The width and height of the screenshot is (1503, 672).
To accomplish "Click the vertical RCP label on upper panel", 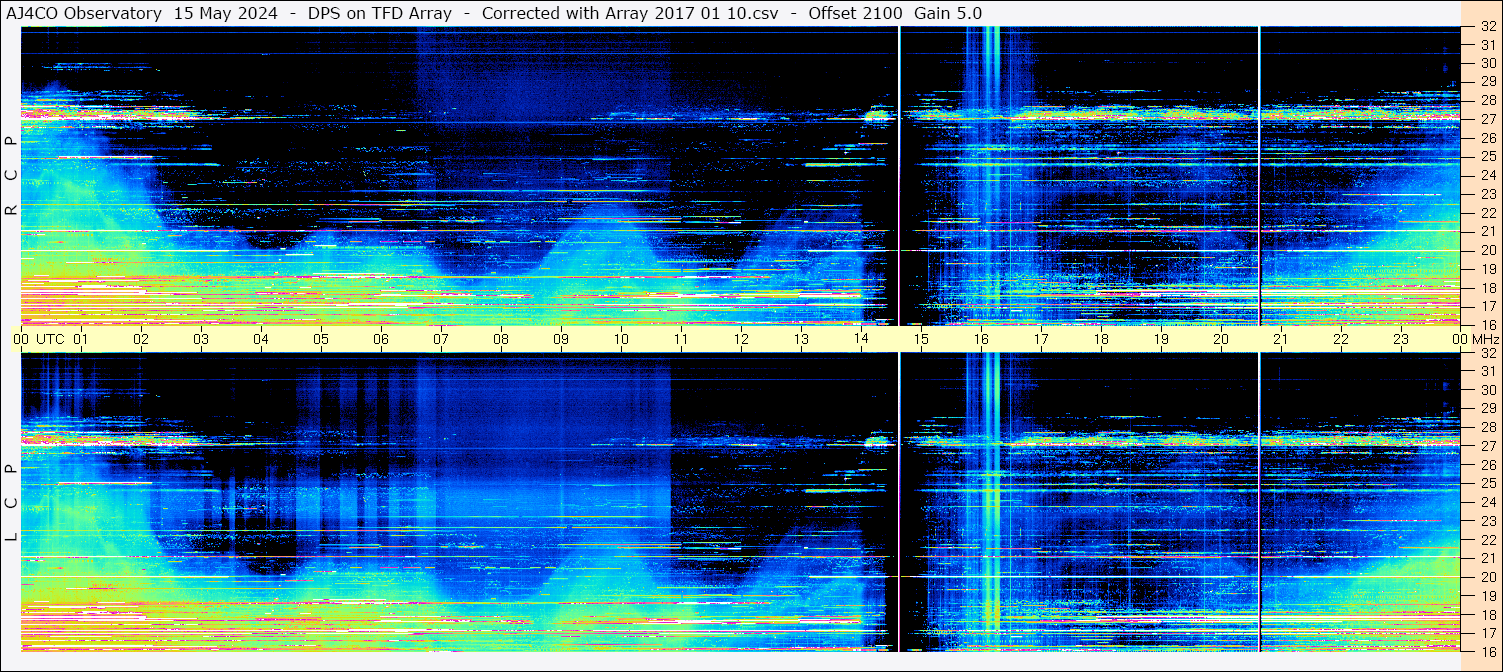I will 11,175.
